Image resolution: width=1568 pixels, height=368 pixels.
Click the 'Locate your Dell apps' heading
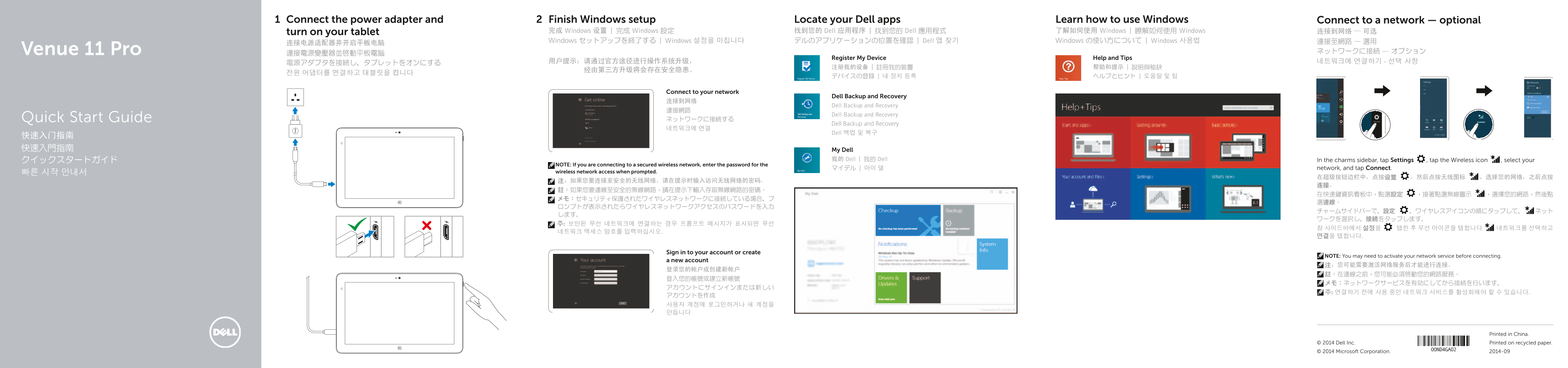click(x=847, y=19)
